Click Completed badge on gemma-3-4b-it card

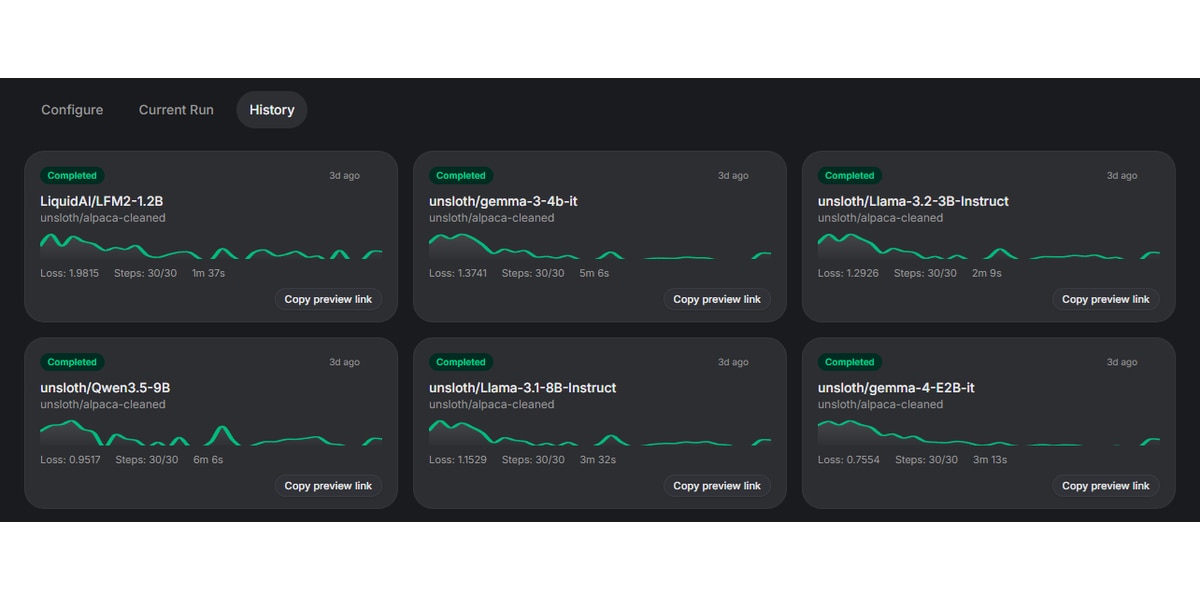coord(461,176)
